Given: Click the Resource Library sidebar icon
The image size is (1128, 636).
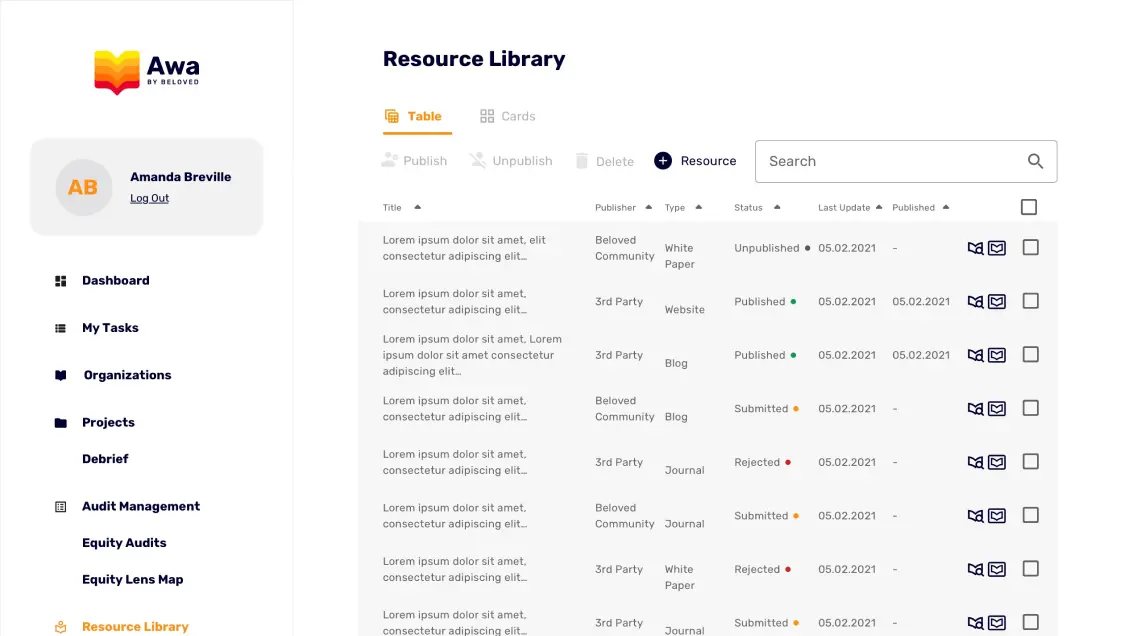Looking at the screenshot, I should (60, 626).
